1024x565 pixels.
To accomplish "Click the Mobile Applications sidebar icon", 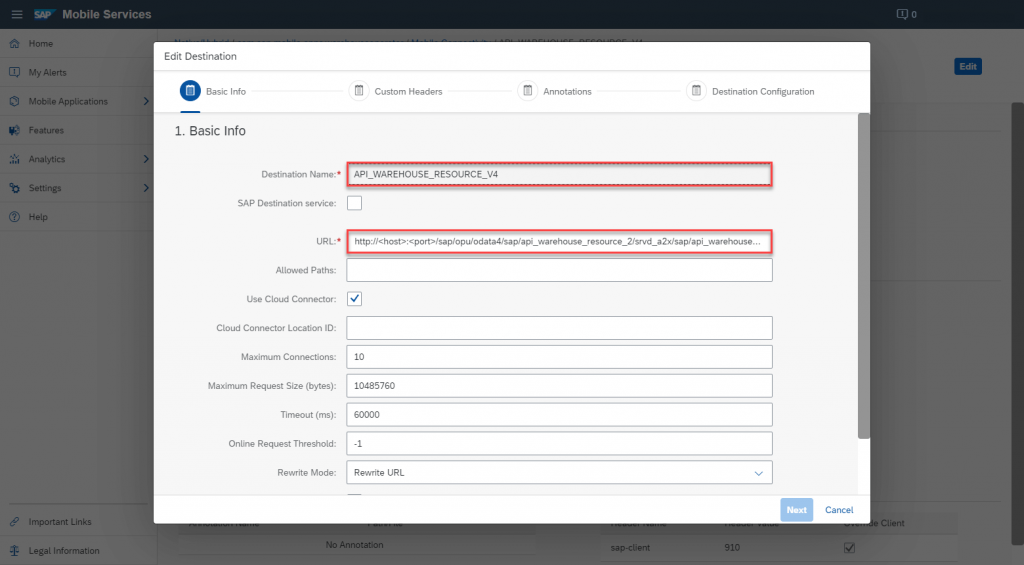I will 14,101.
